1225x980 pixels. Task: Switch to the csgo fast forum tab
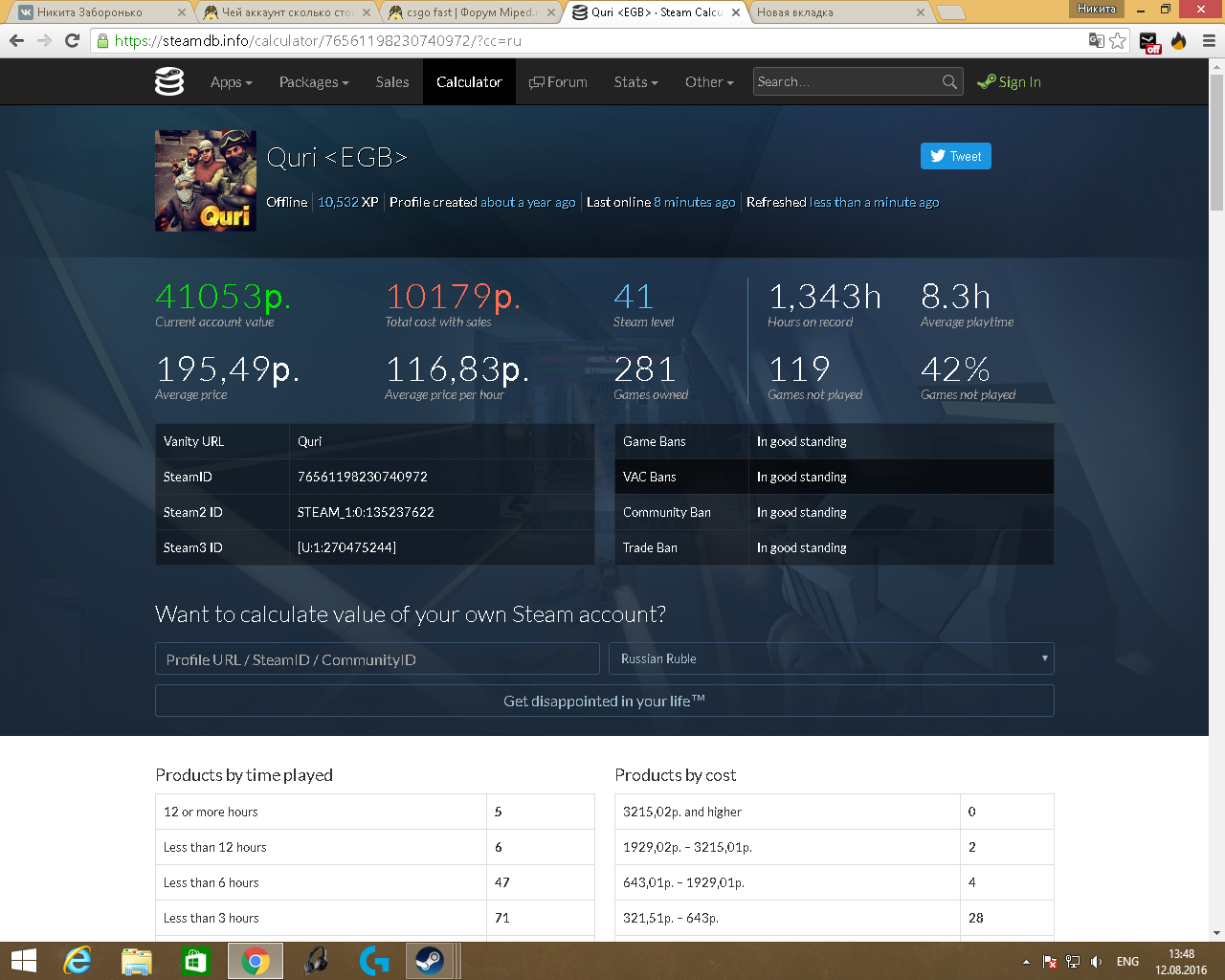tap(469, 12)
